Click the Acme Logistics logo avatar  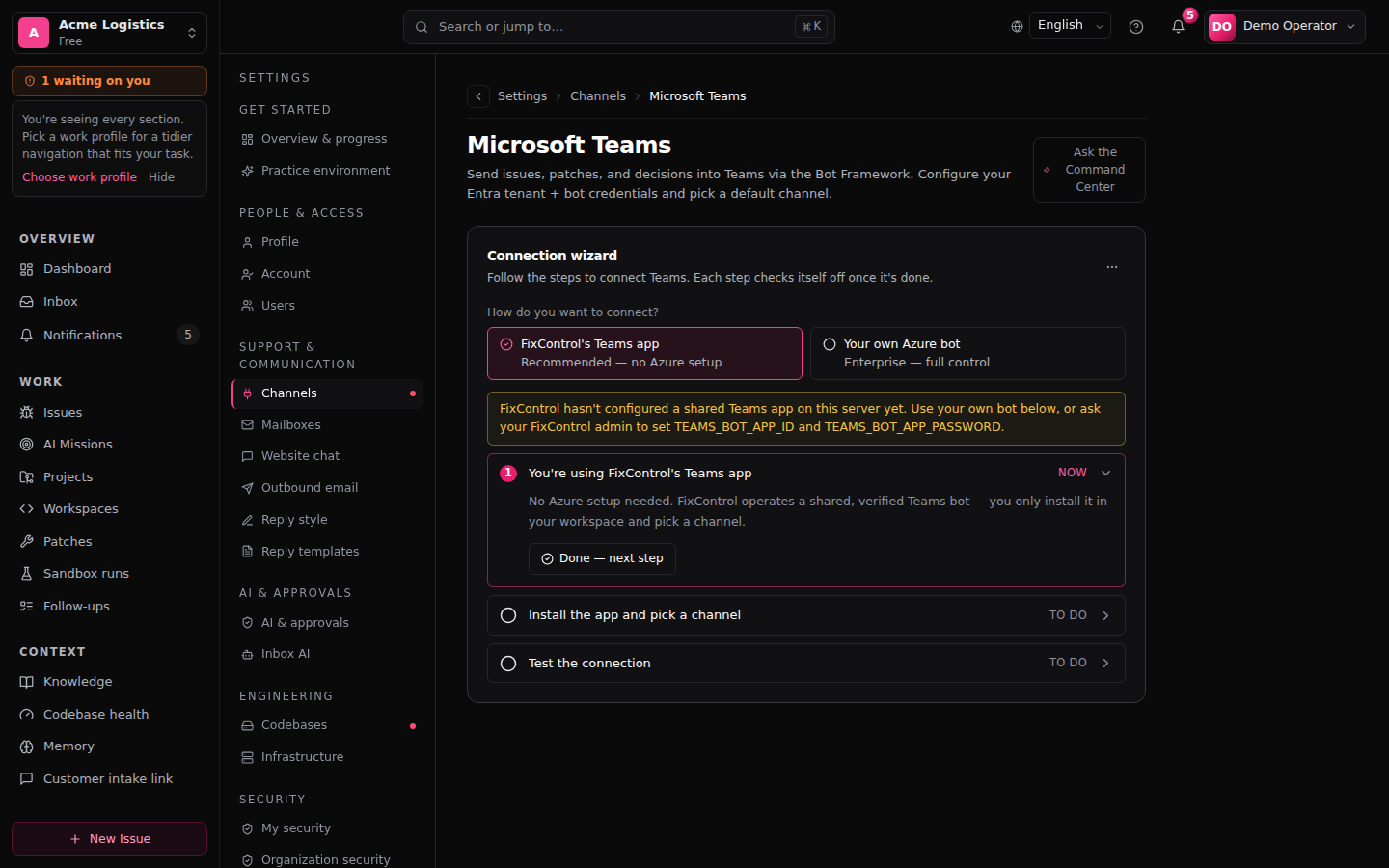(34, 33)
